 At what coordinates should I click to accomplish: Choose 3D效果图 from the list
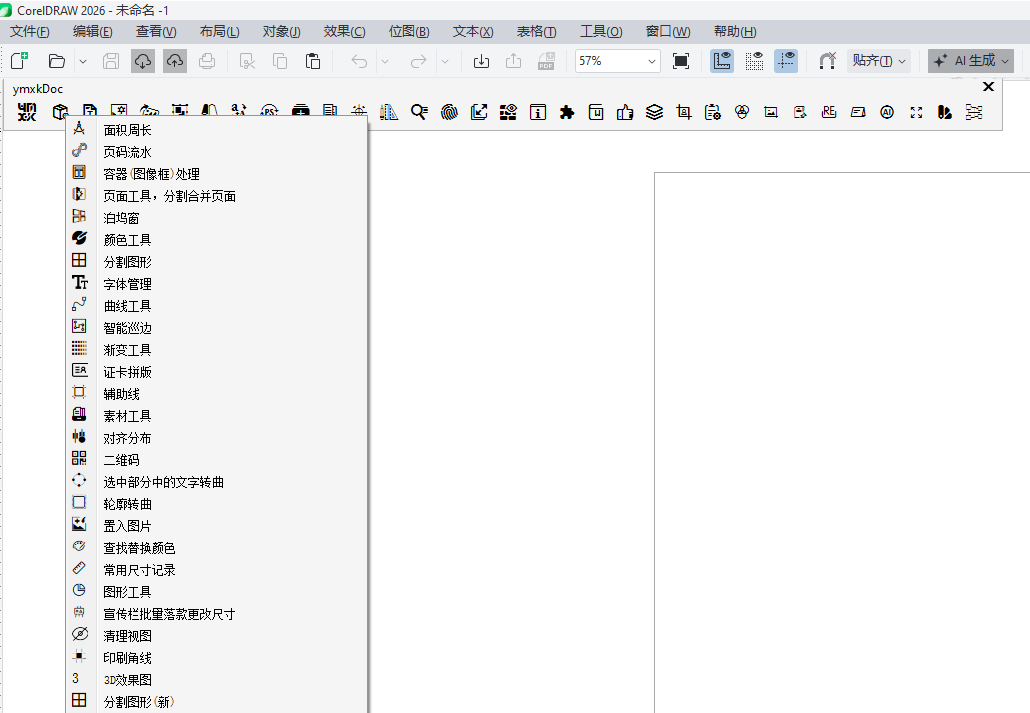point(217,680)
